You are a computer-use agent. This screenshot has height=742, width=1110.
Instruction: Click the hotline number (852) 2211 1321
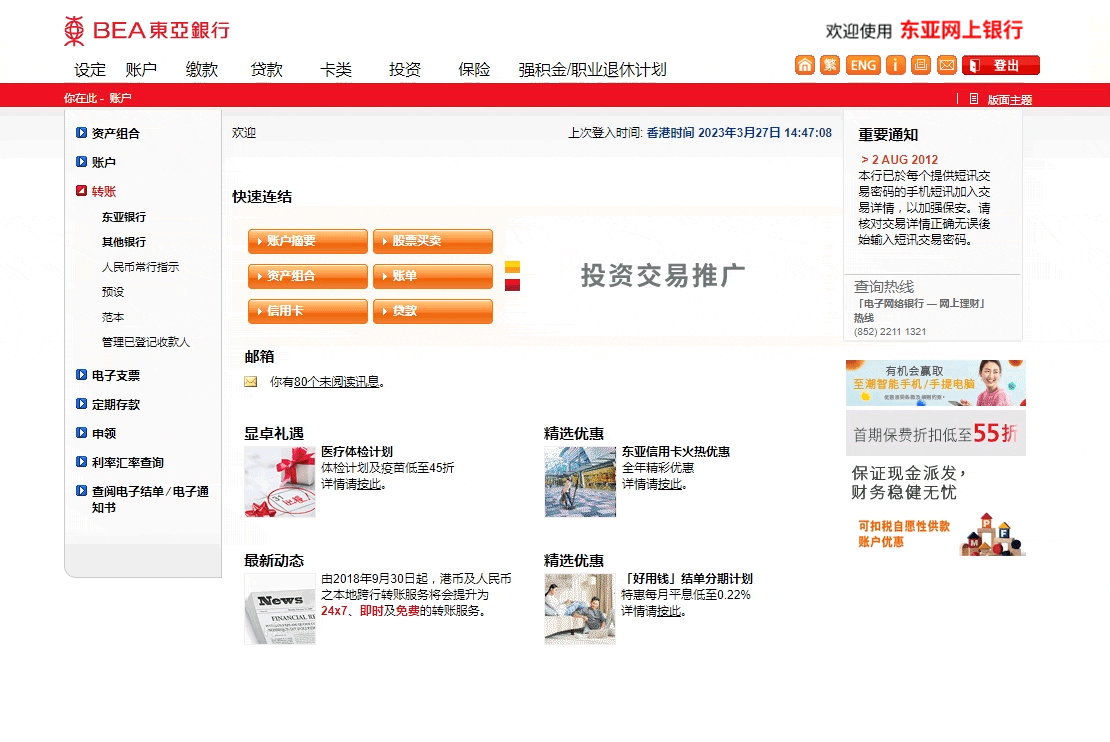890,331
